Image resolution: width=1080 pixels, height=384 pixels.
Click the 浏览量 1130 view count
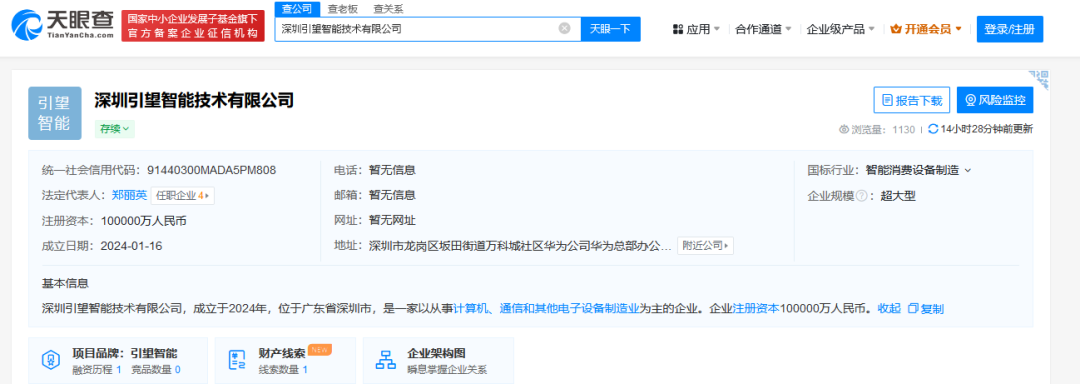point(877,129)
